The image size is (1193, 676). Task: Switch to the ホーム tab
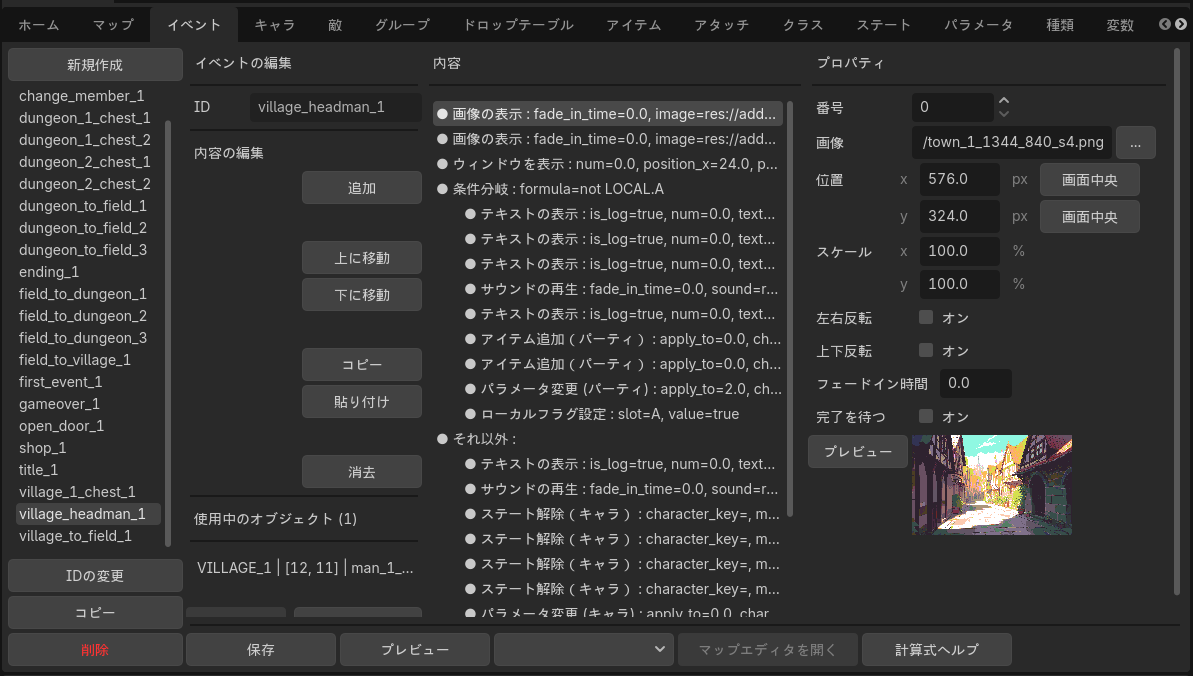click(39, 25)
